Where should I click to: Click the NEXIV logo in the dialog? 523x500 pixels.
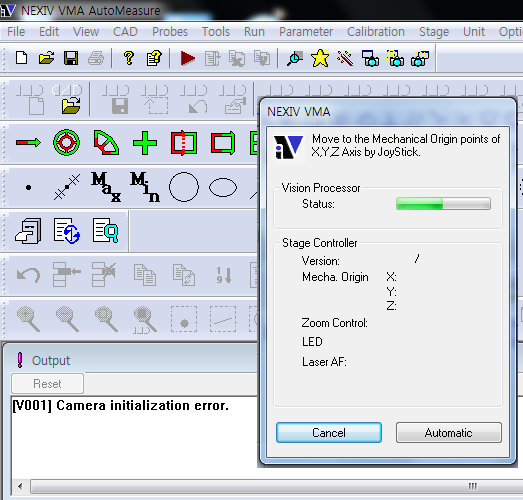coord(288,147)
